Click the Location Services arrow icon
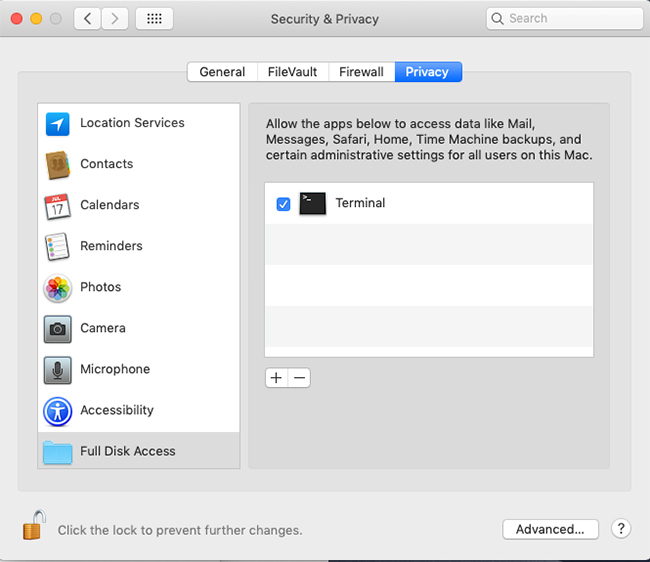This screenshot has width=650, height=562. (x=58, y=124)
